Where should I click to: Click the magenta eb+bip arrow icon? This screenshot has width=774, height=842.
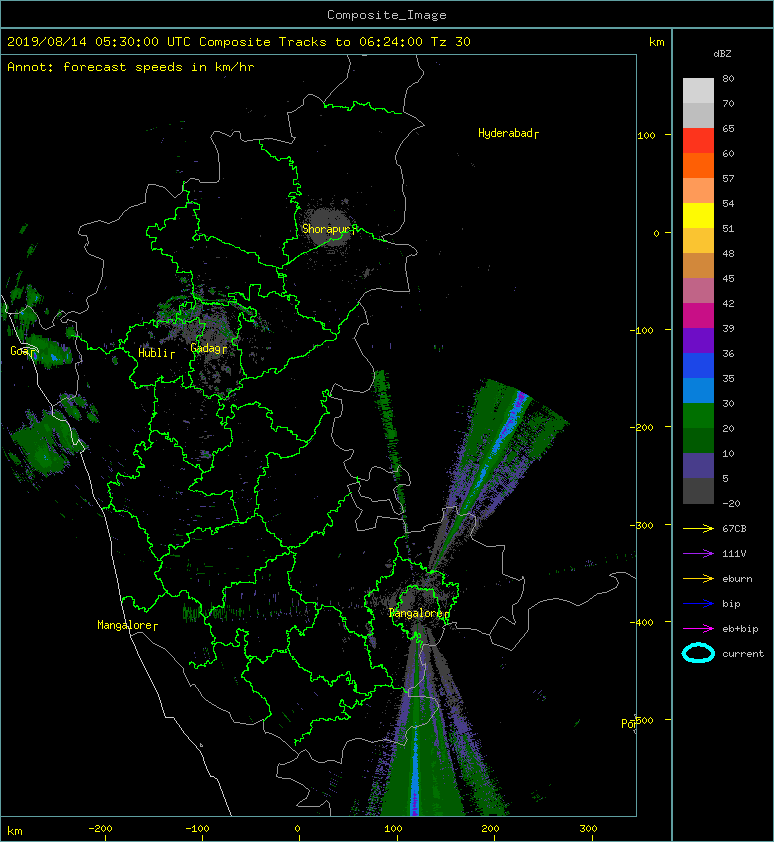tap(698, 628)
